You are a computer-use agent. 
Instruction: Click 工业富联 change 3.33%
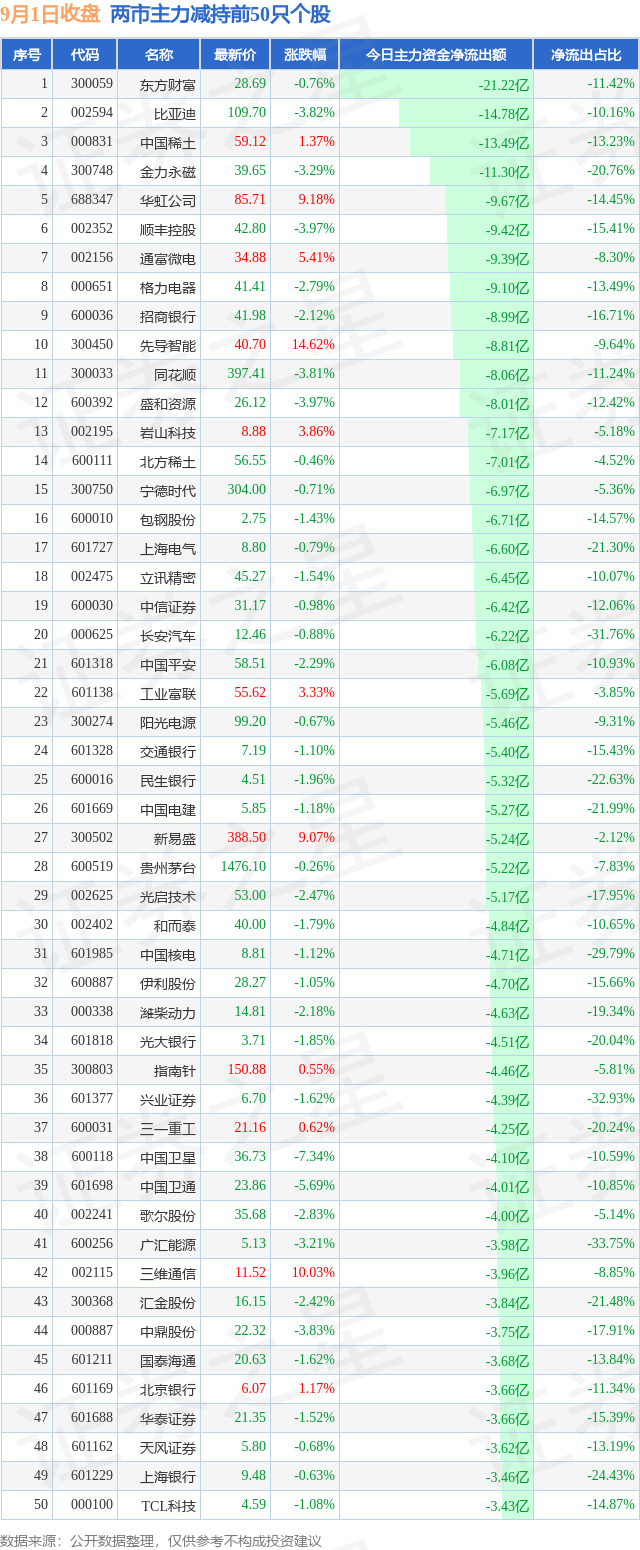coord(316,693)
